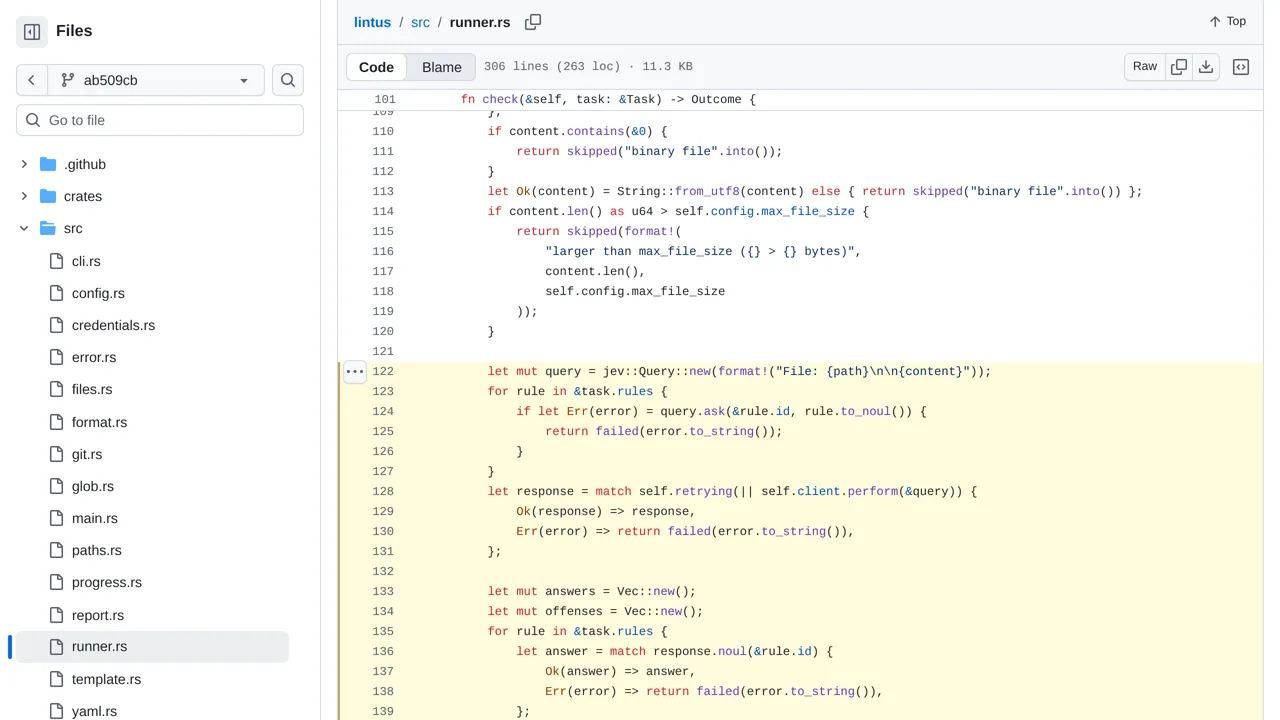Click the "306 lines (263 loc)" file info text

552,67
